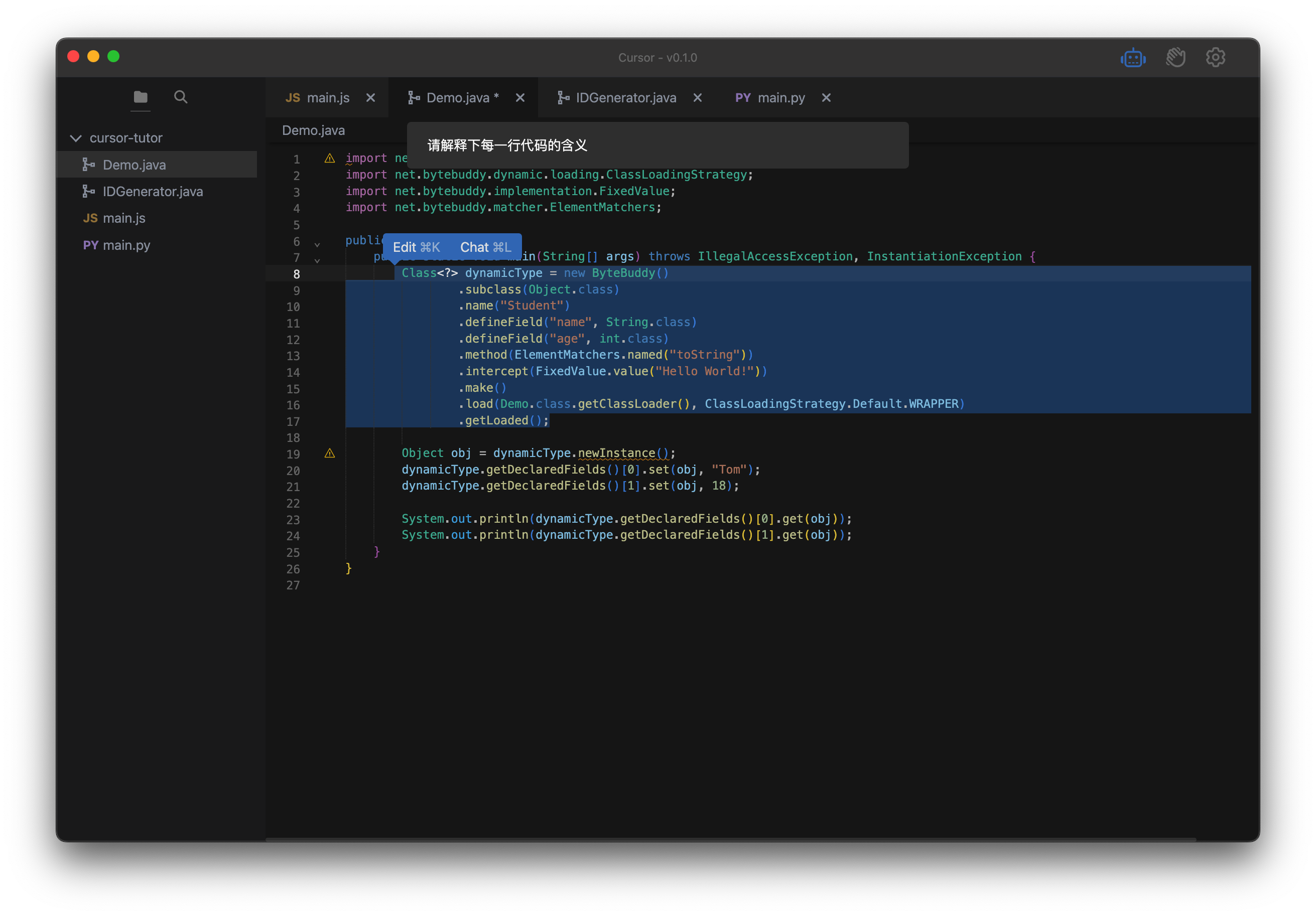This screenshot has width=1316, height=916.
Task: Switch to IDGenerator.java tab
Action: (625, 98)
